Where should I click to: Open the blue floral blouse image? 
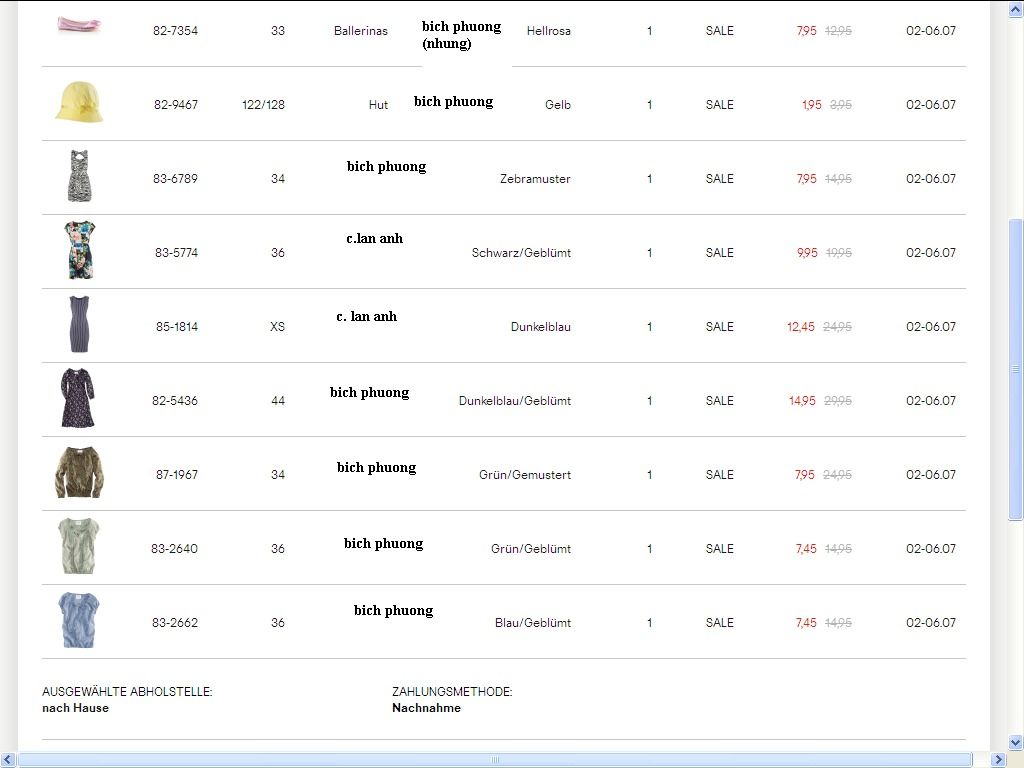[78, 621]
